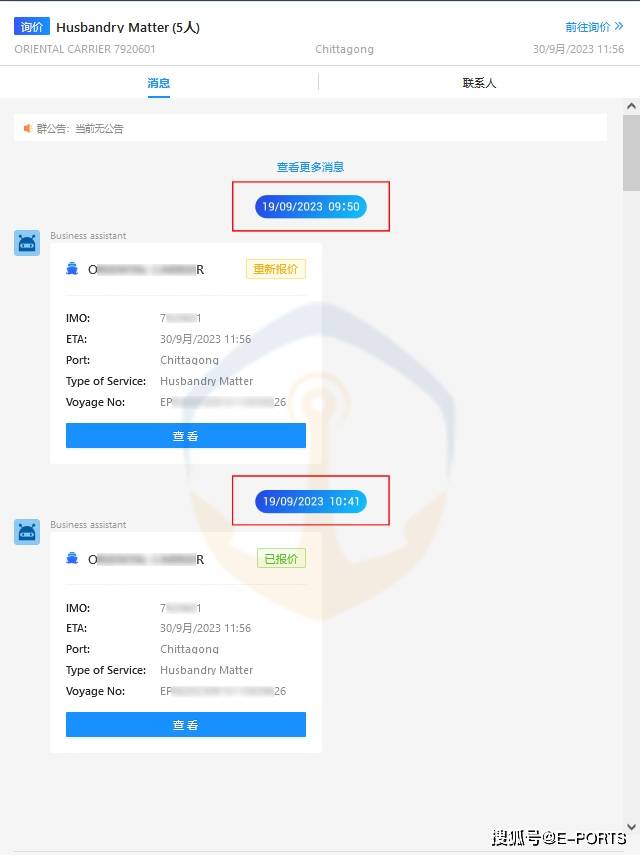Viewport: 640px width, 855px height.
Task: Click the scrollbar up arrow
Action: point(631,106)
